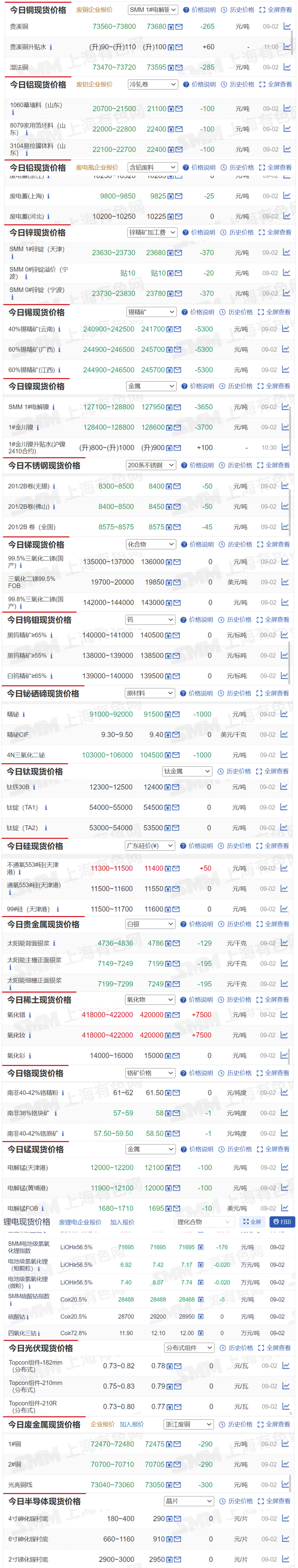
Task: Click the envelope subscribe icon for 贵溪铜
Action: 179,27
